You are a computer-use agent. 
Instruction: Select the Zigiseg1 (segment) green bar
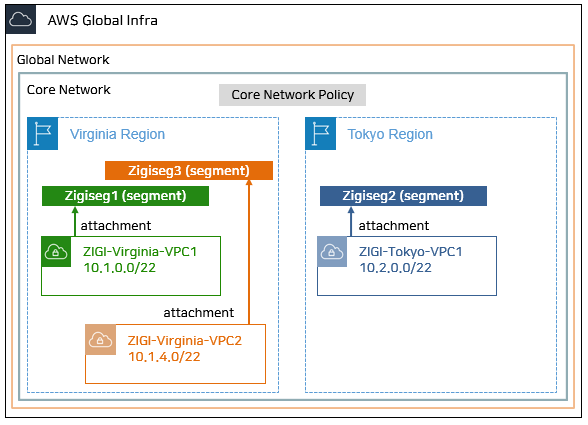point(125,196)
